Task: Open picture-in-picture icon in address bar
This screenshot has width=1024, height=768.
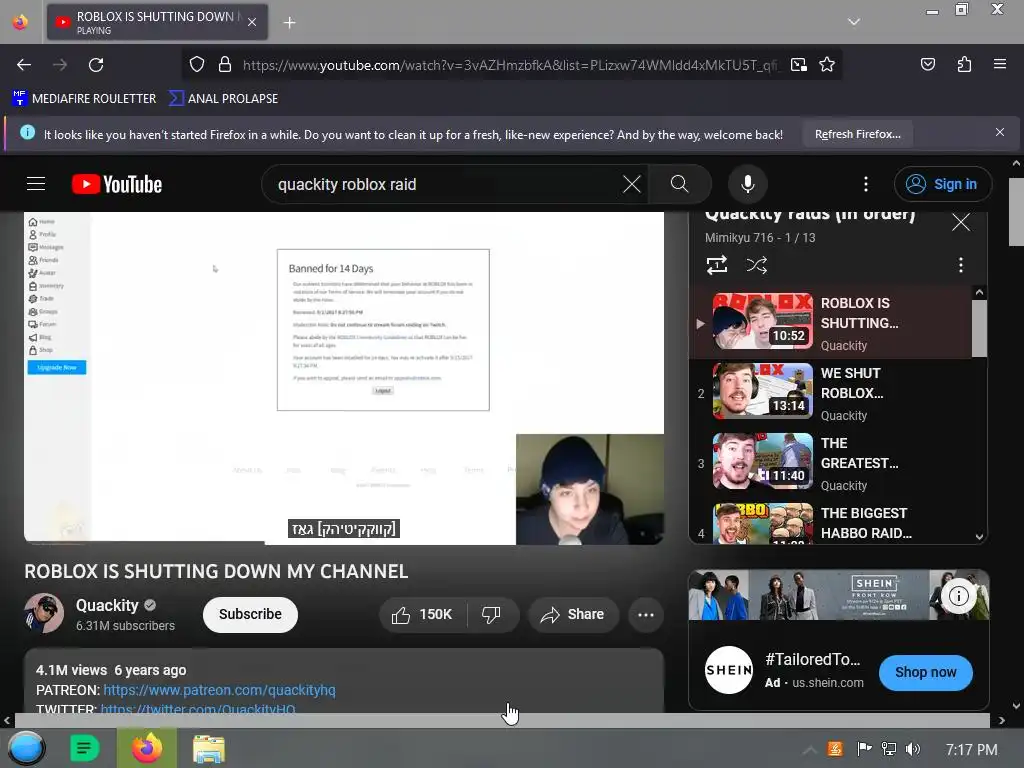Action: [x=798, y=65]
